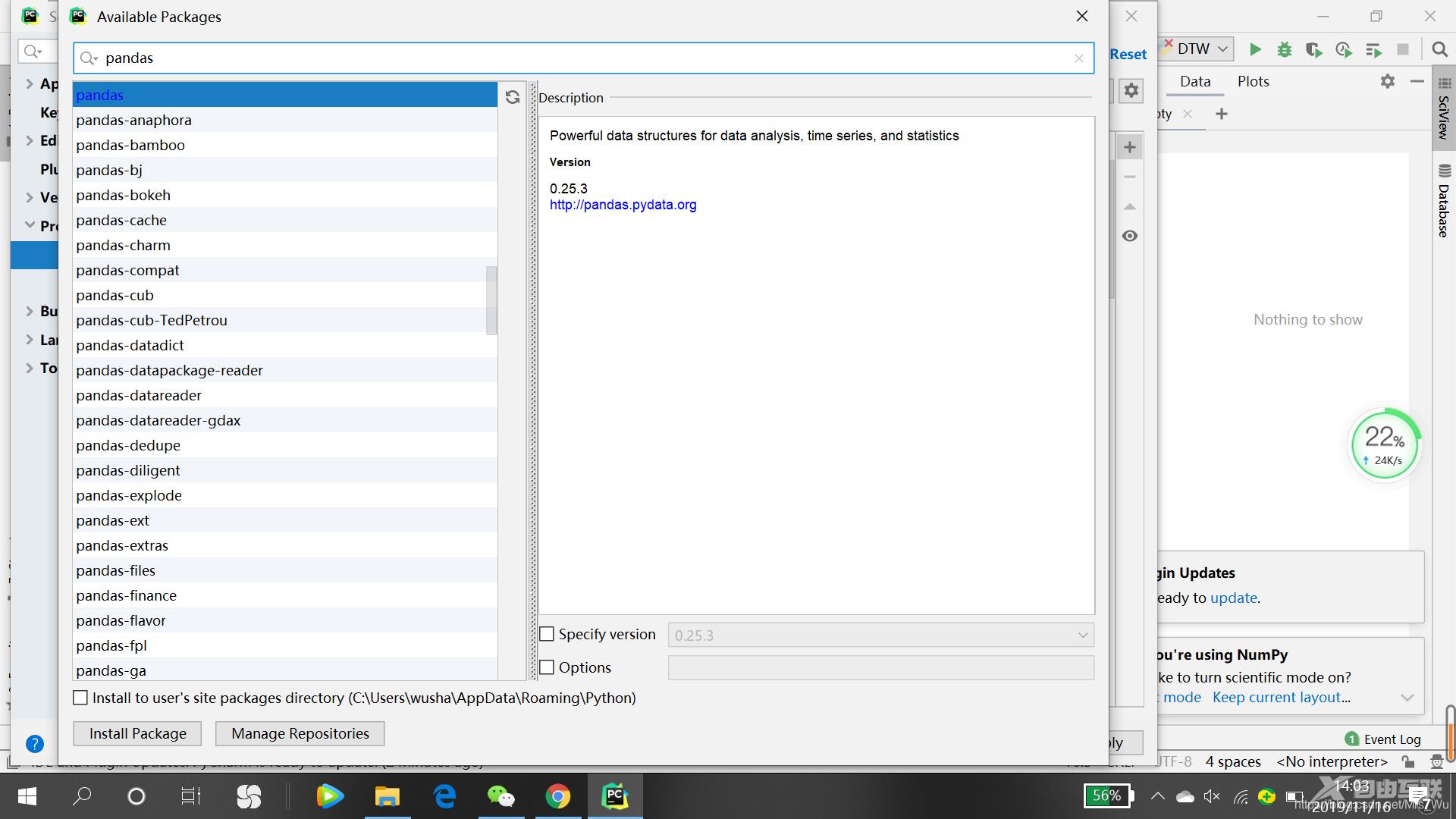The width and height of the screenshot is (1456, 819).
Task: Open the concurrency diagram run icon
Action: [1373, 50]
